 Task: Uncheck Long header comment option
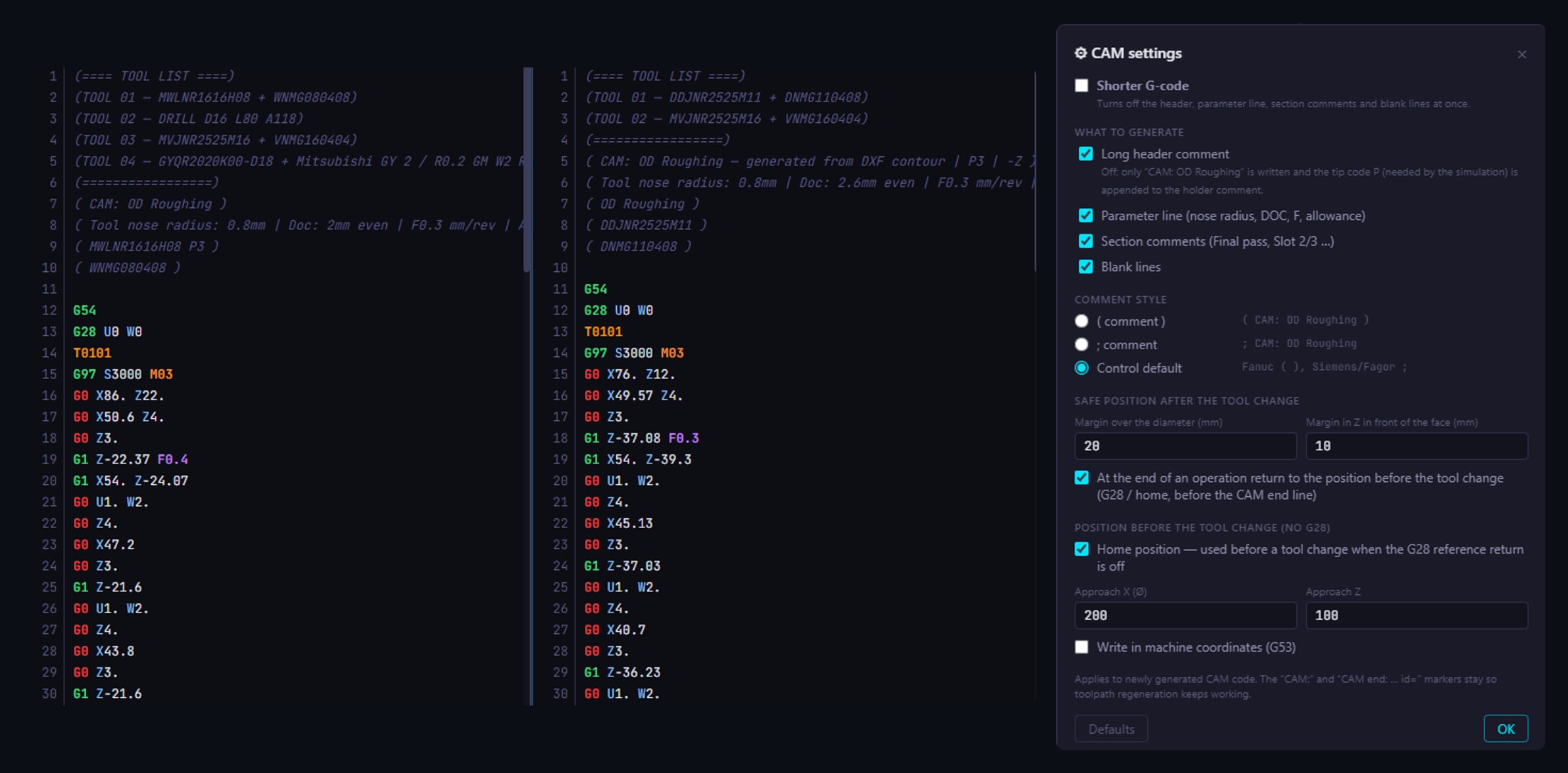(x=1085, y=154)
